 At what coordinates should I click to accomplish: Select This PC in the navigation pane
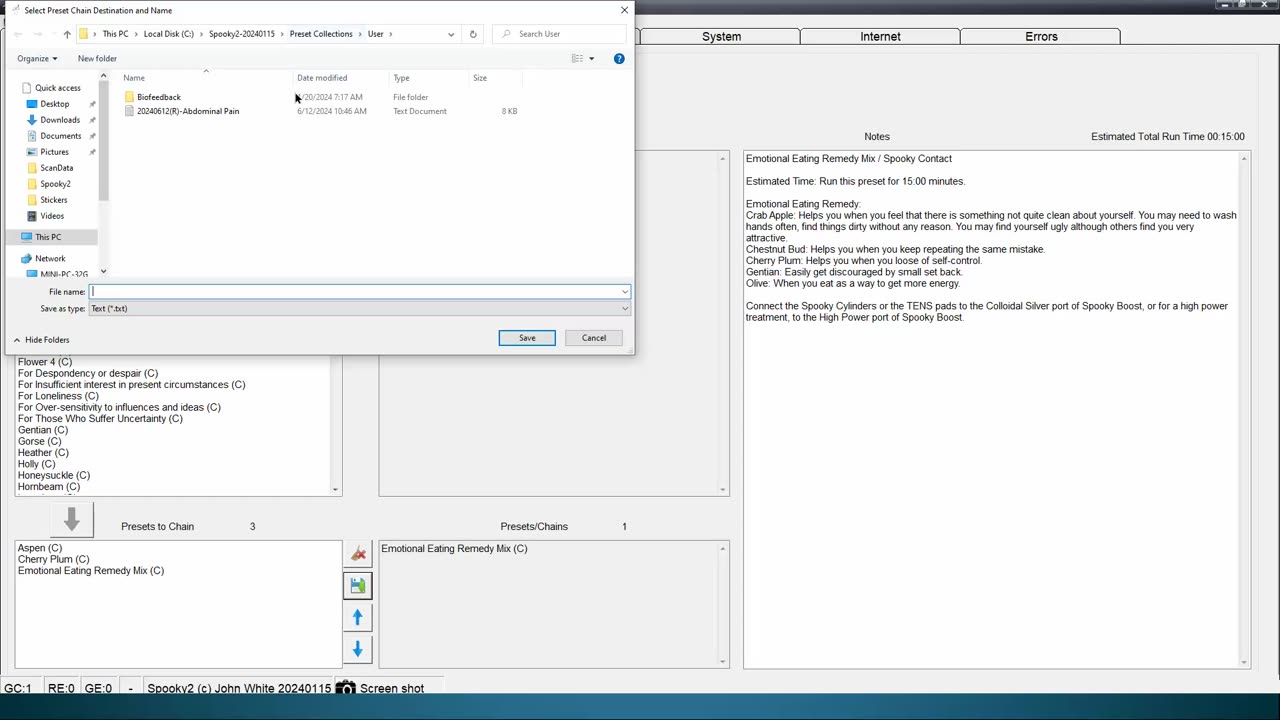point(48,237)
